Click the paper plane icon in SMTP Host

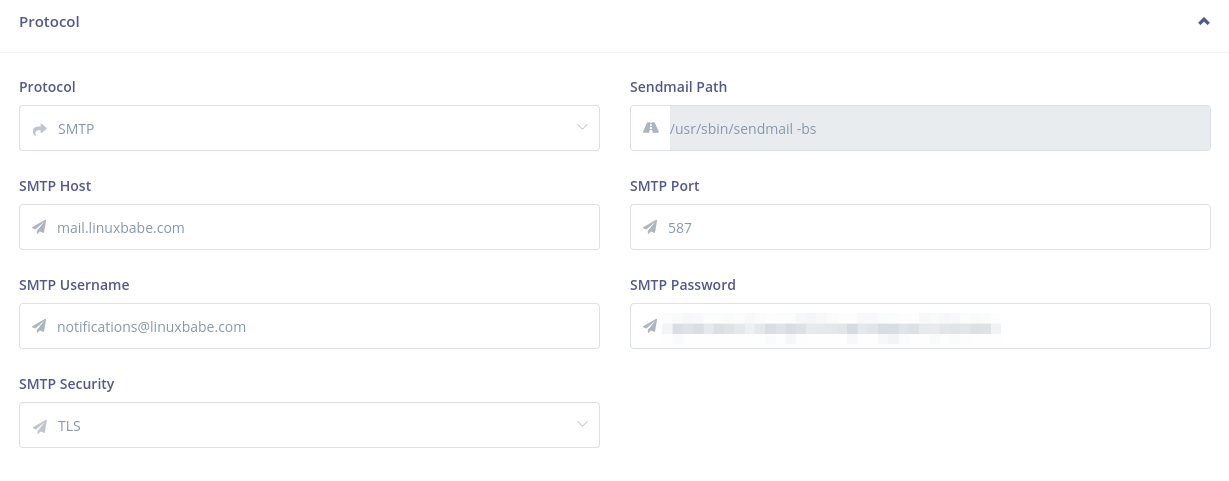pyautogui.click(x=40, y=228)
